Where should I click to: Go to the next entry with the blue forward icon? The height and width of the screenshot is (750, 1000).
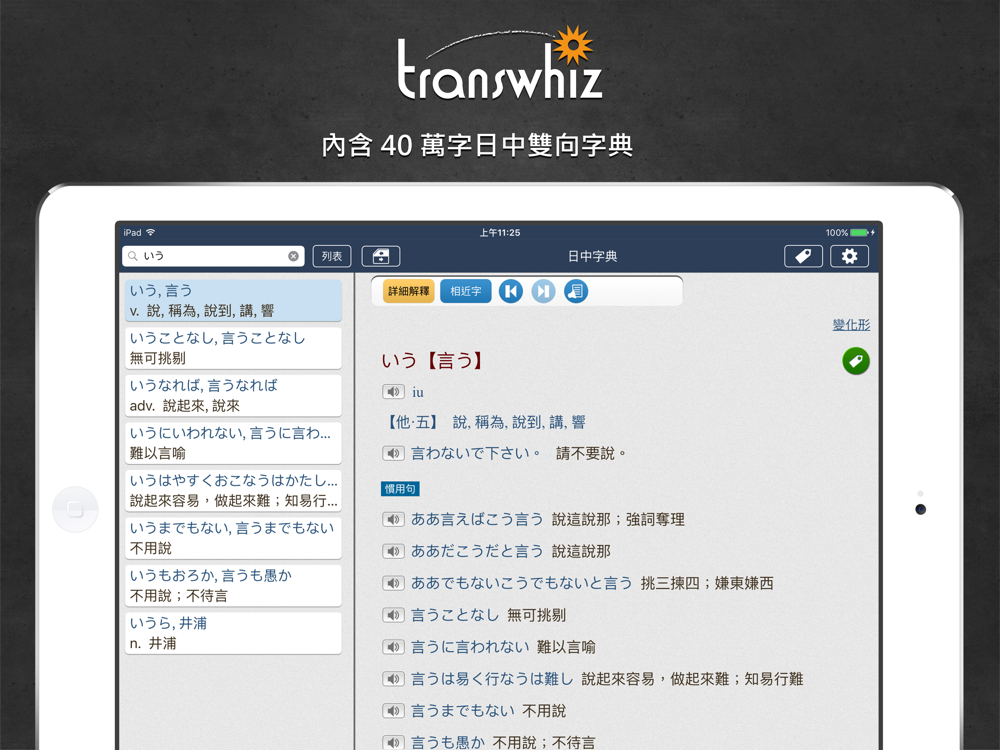tap(543, 291)
